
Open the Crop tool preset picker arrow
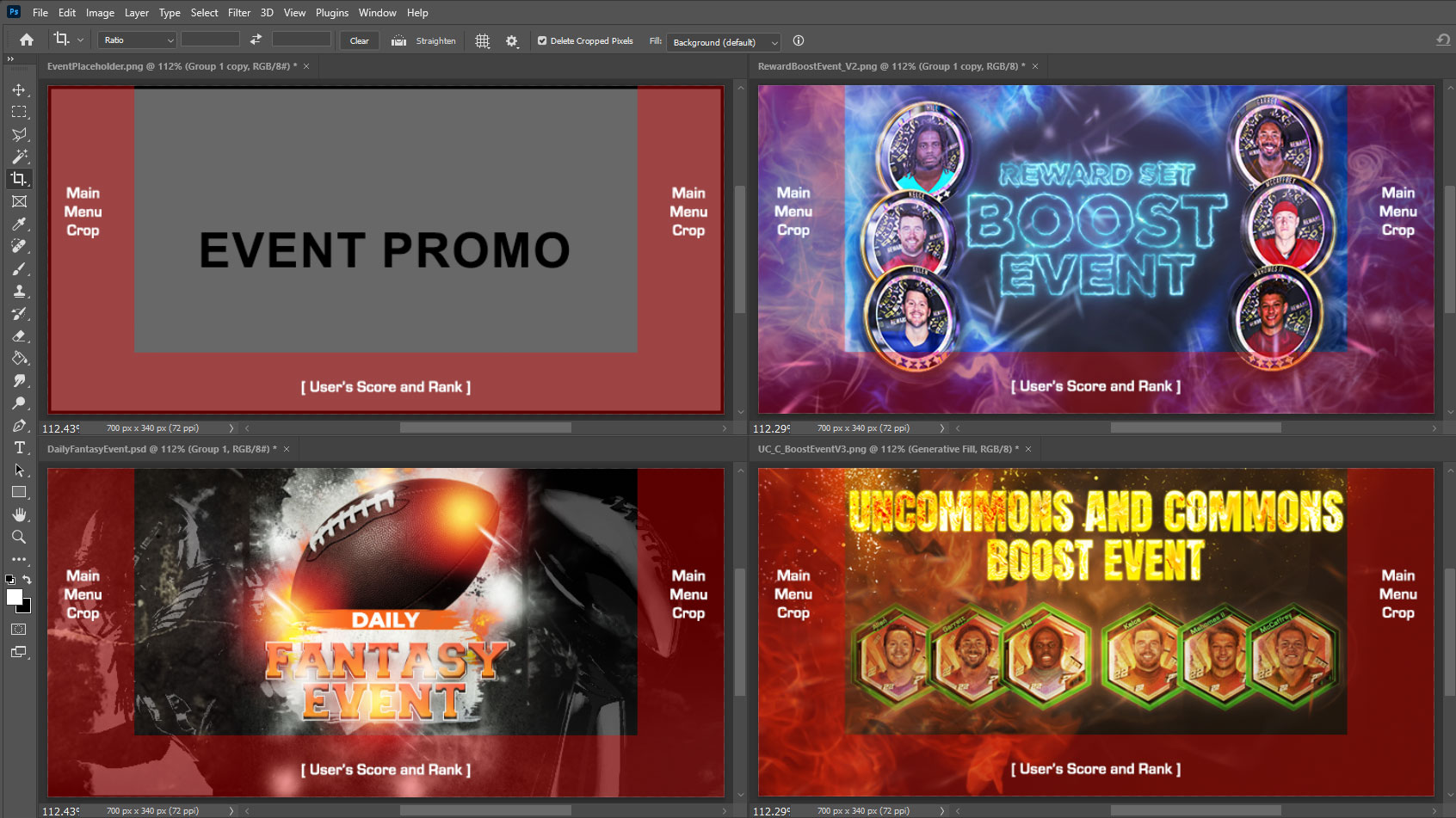[81, 40]
